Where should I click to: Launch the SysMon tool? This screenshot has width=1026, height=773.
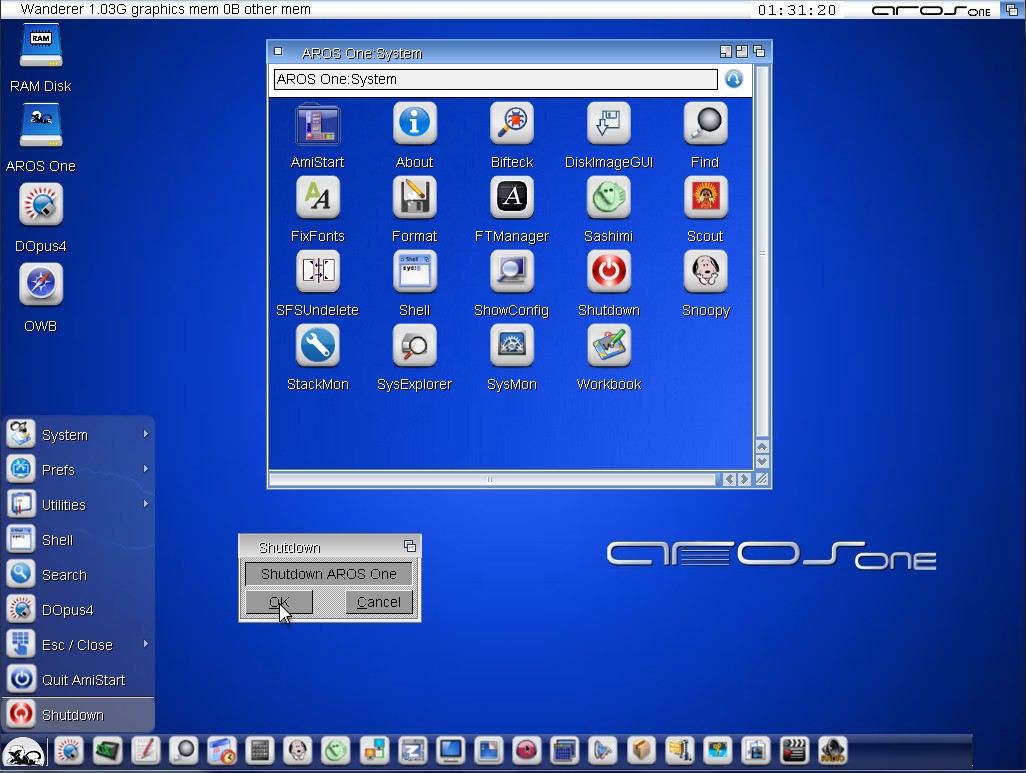tap(511, 346)
